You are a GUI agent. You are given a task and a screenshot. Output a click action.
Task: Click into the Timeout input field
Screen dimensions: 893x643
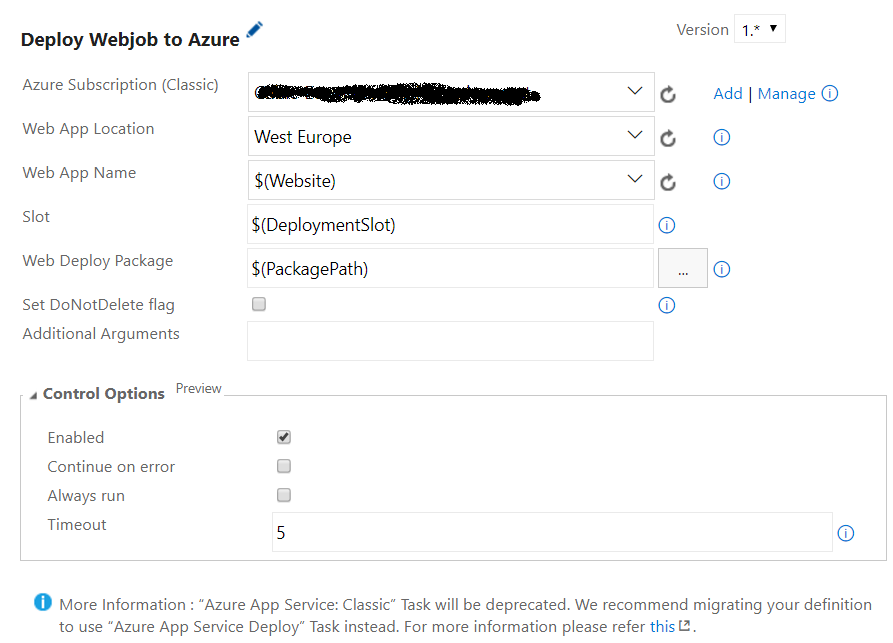pos(552,532)
